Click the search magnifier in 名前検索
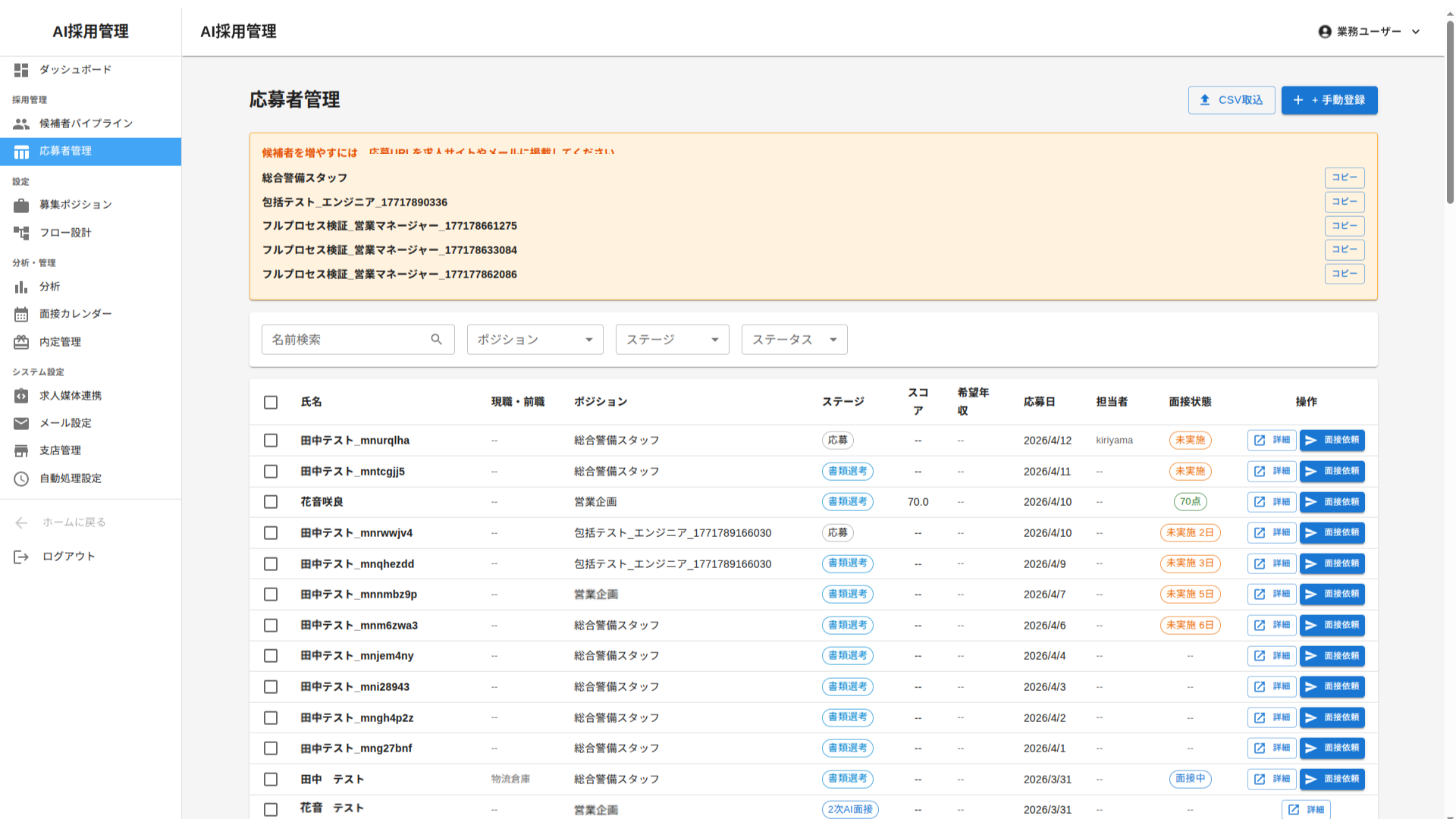The image size is (1456, 819). 436,340
